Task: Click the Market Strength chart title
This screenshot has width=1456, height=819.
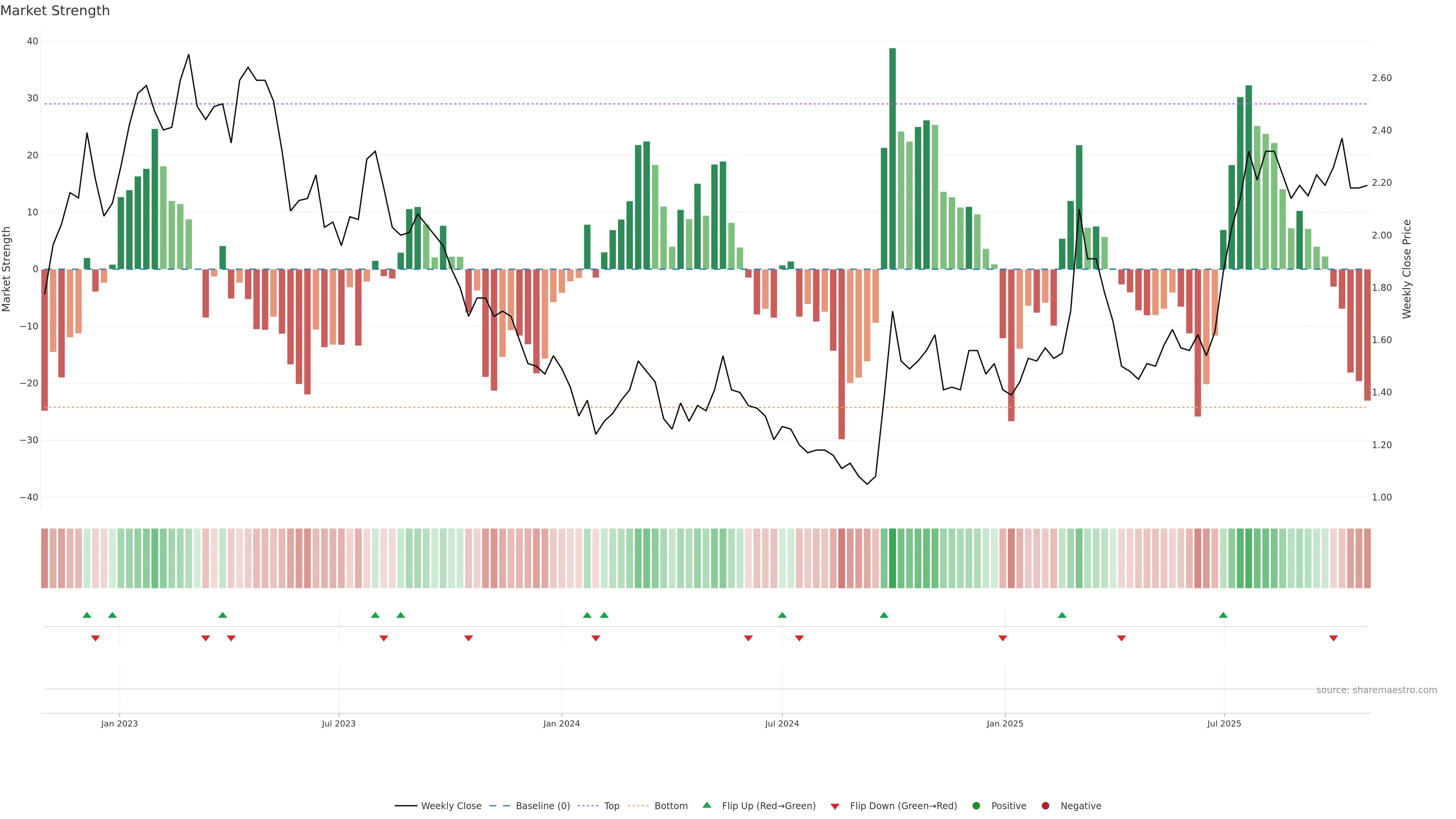Action: (55, 11)
